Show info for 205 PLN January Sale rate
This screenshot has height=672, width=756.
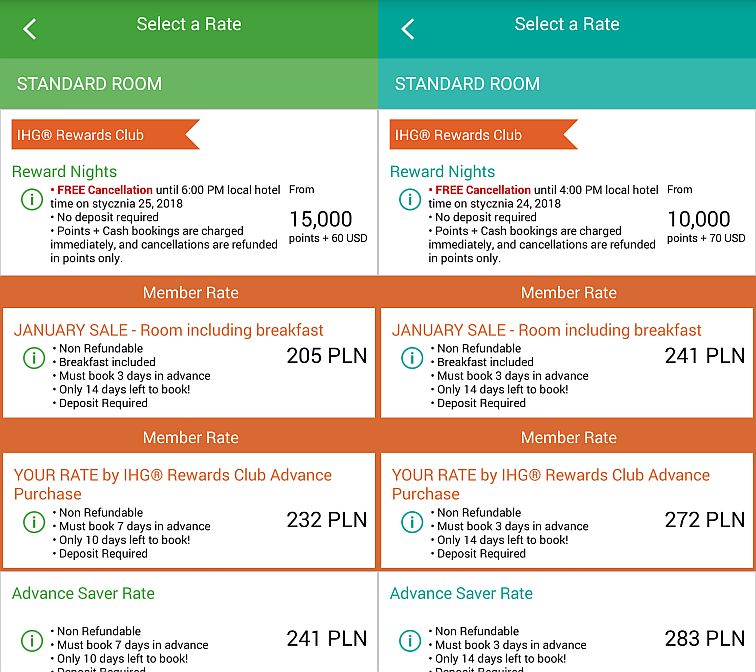point(34,358)
